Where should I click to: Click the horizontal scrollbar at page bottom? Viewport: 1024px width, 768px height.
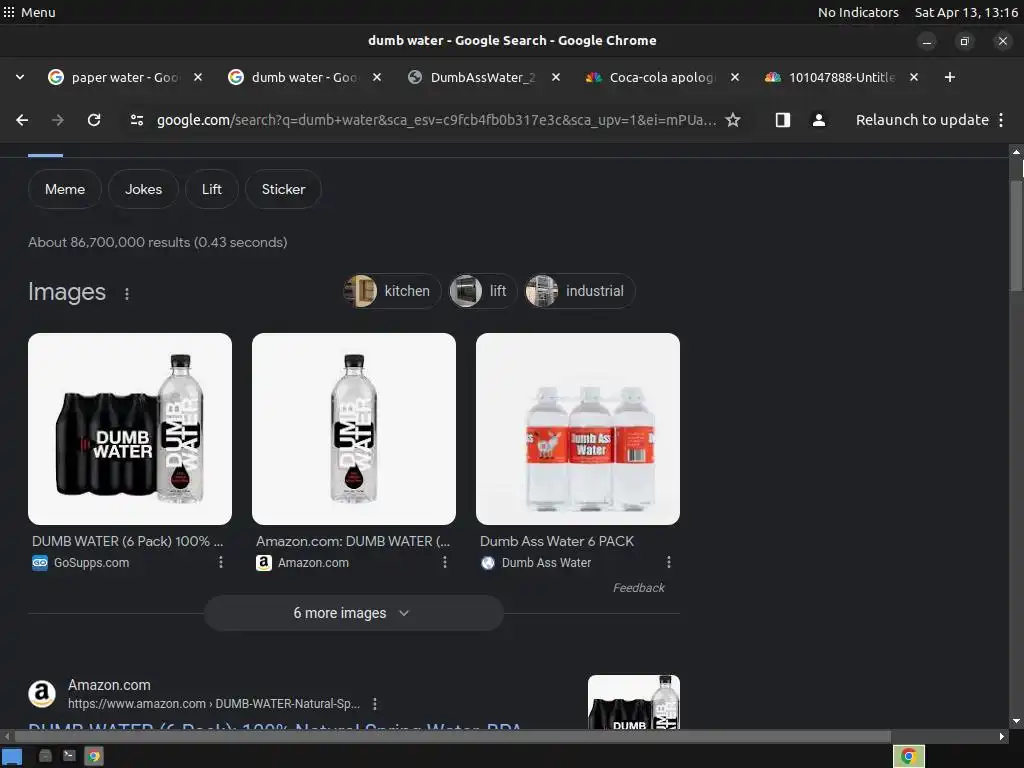point(453,736)
